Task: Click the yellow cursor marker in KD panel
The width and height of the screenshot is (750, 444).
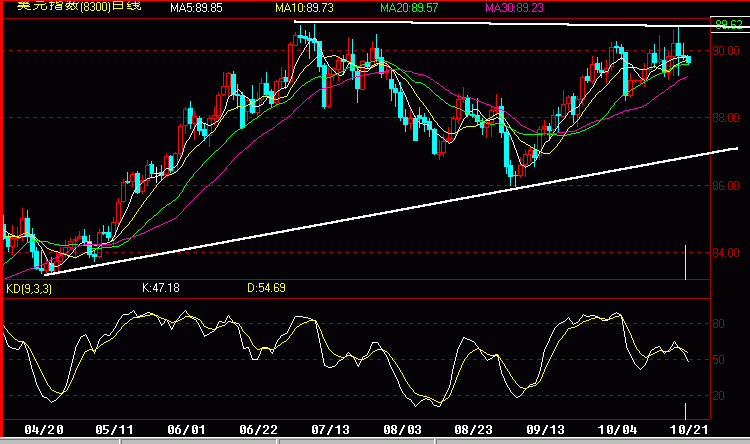Action: point(685,411)
